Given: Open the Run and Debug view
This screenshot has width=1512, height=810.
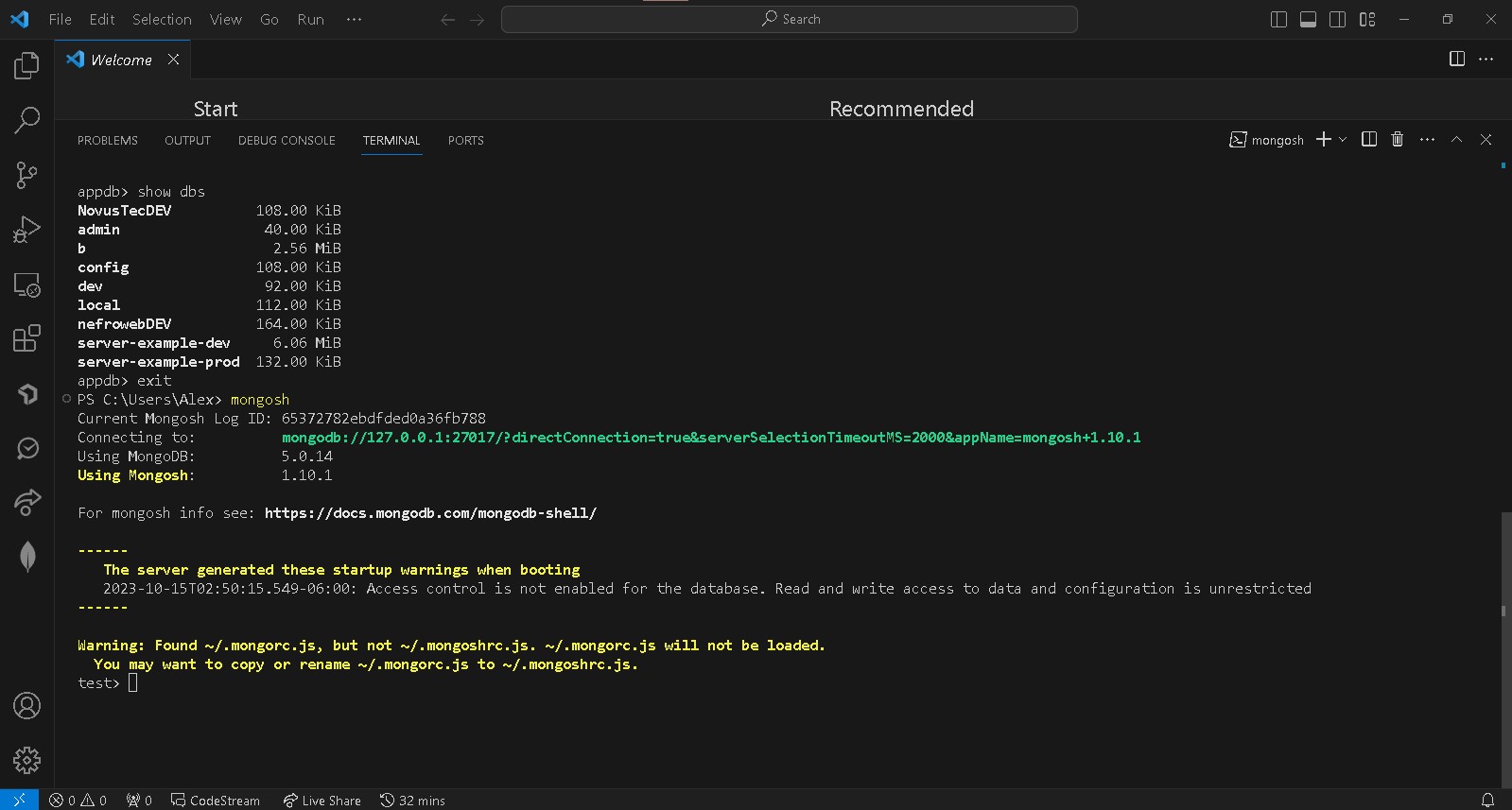Looking at the screenshot, I should coord(26,230).
